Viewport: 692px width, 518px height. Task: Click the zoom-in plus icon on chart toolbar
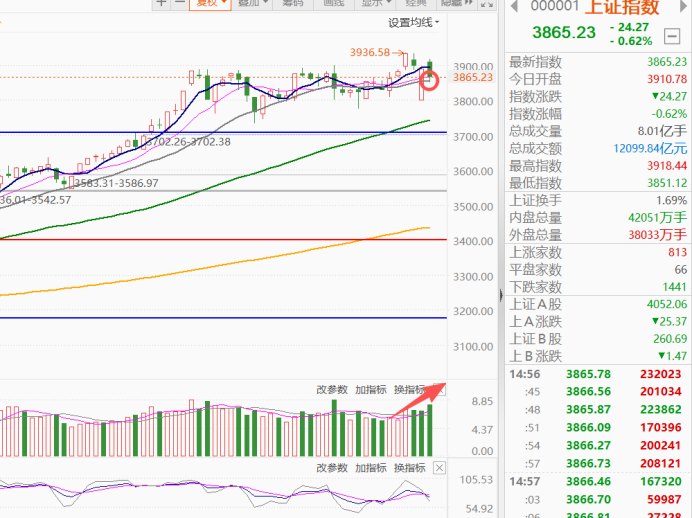(162, 4)
